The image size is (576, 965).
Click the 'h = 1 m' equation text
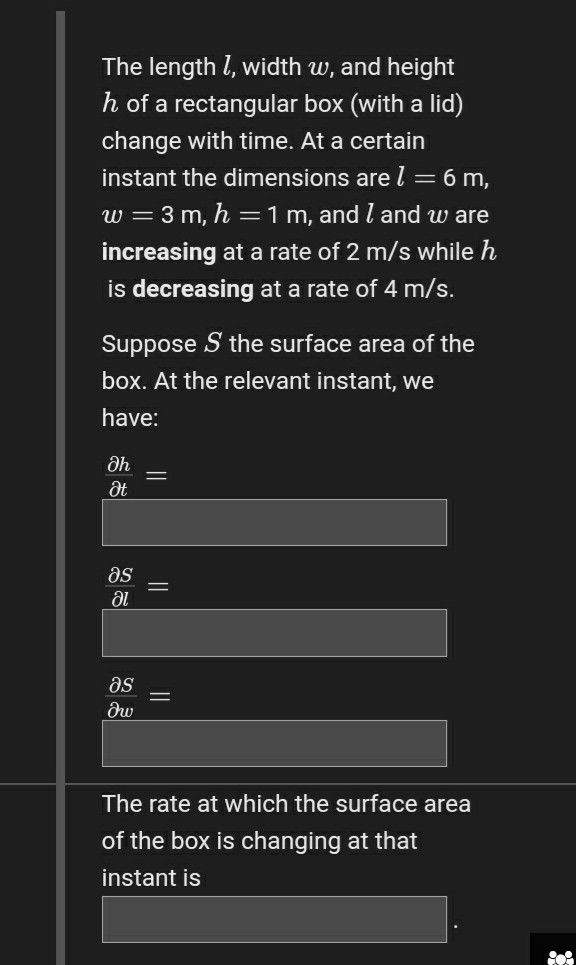tap(259, 215)
